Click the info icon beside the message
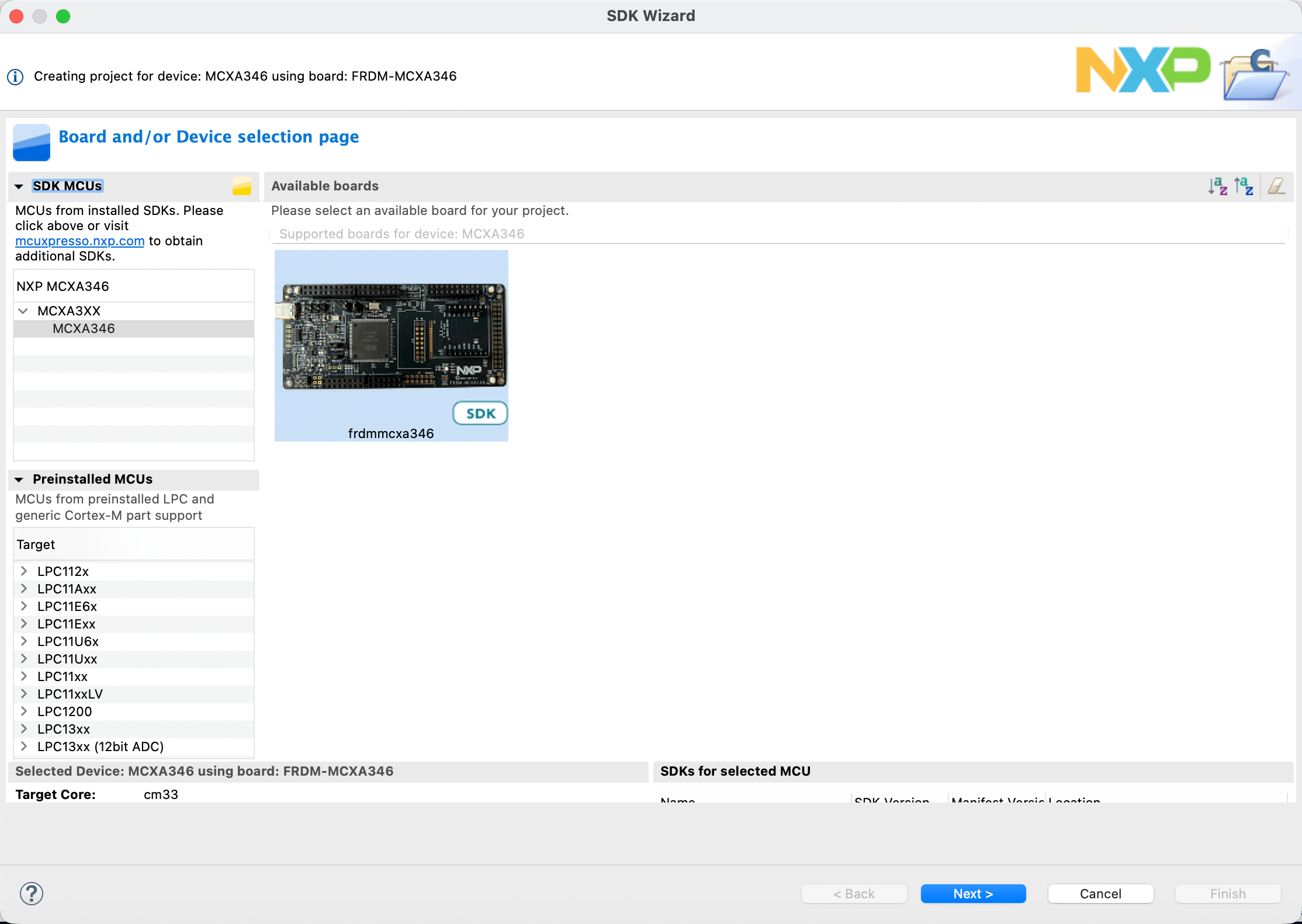Viewport: 1302px width, 924px height. pos(16,77)
